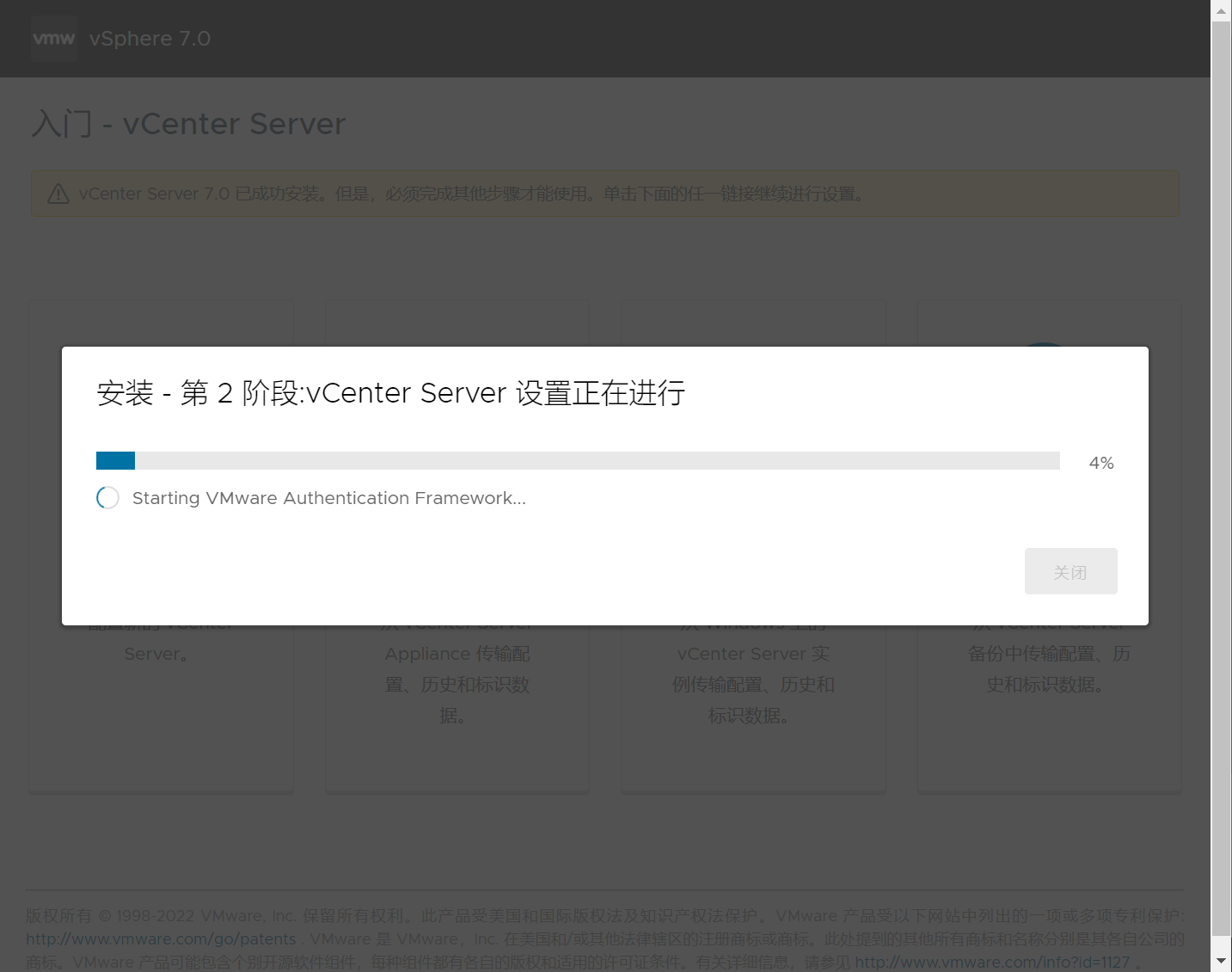Open the vmware.com/info?id=1127 link in the footer
Screen dimensions: 1232x972
pyautogui.click(x=992, y=962)
